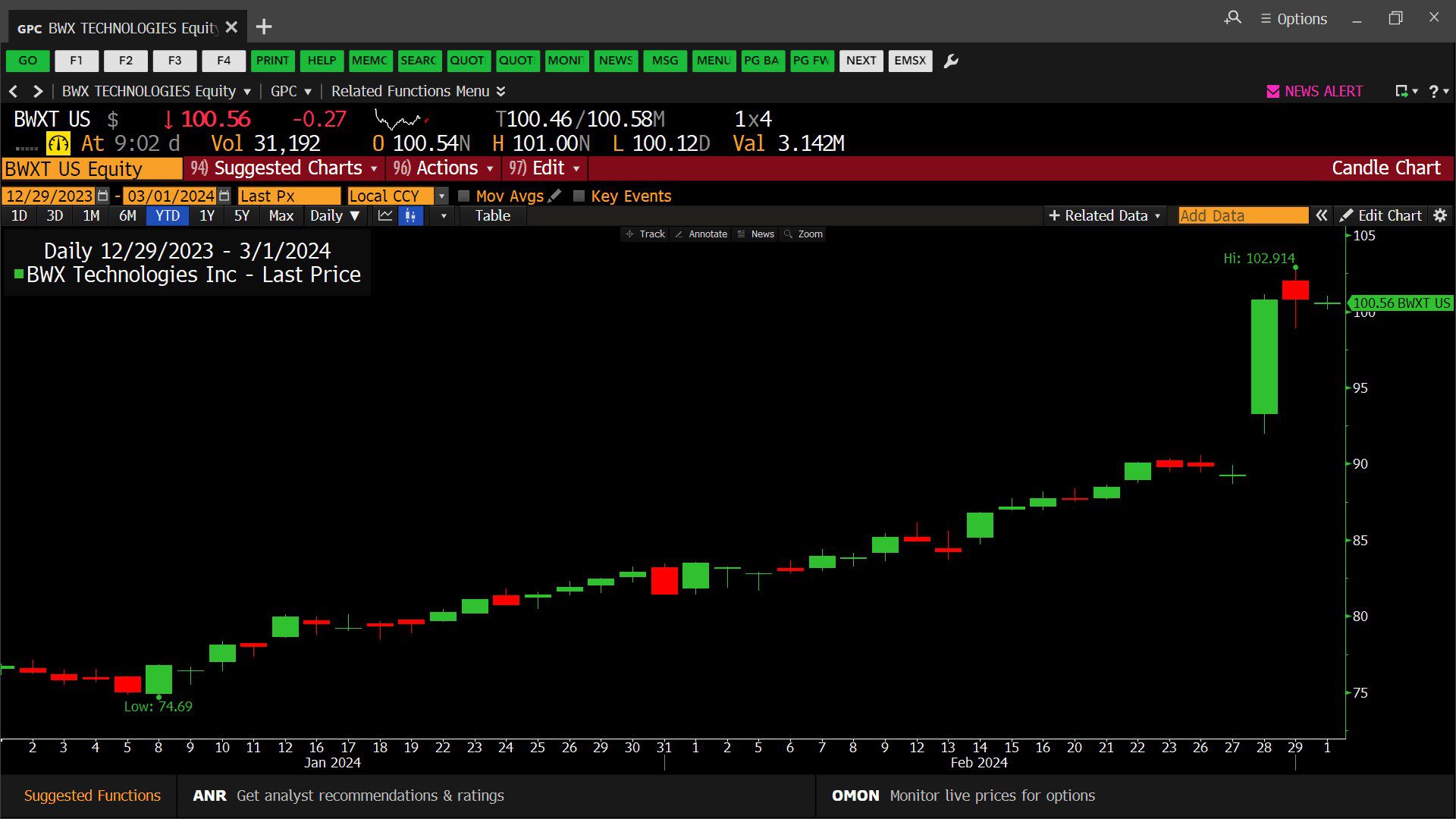Viewport: 1456px width, 819px height.
Task: Click the MSG command key
Action: (x=664, y=61)
